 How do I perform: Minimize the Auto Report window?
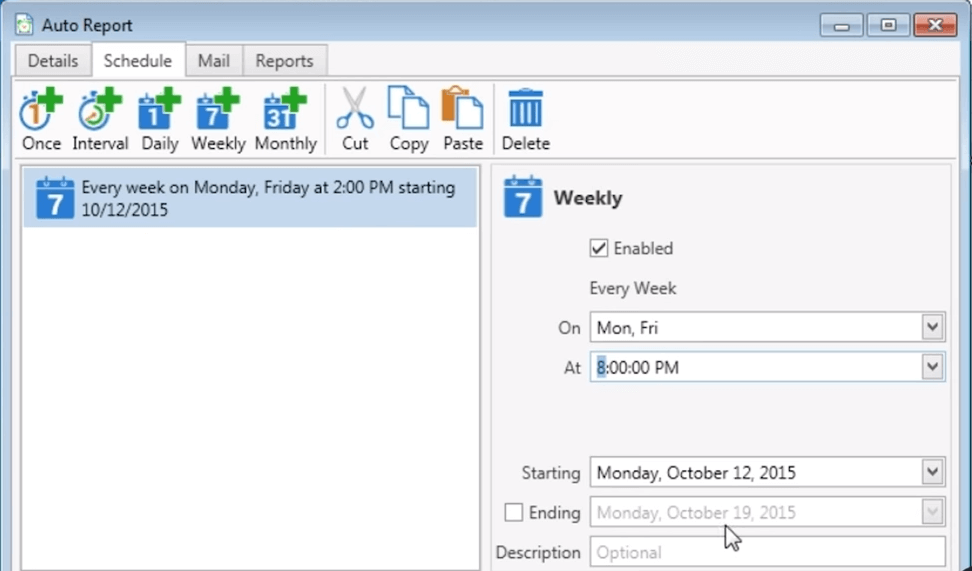click(x=841, y=25)
